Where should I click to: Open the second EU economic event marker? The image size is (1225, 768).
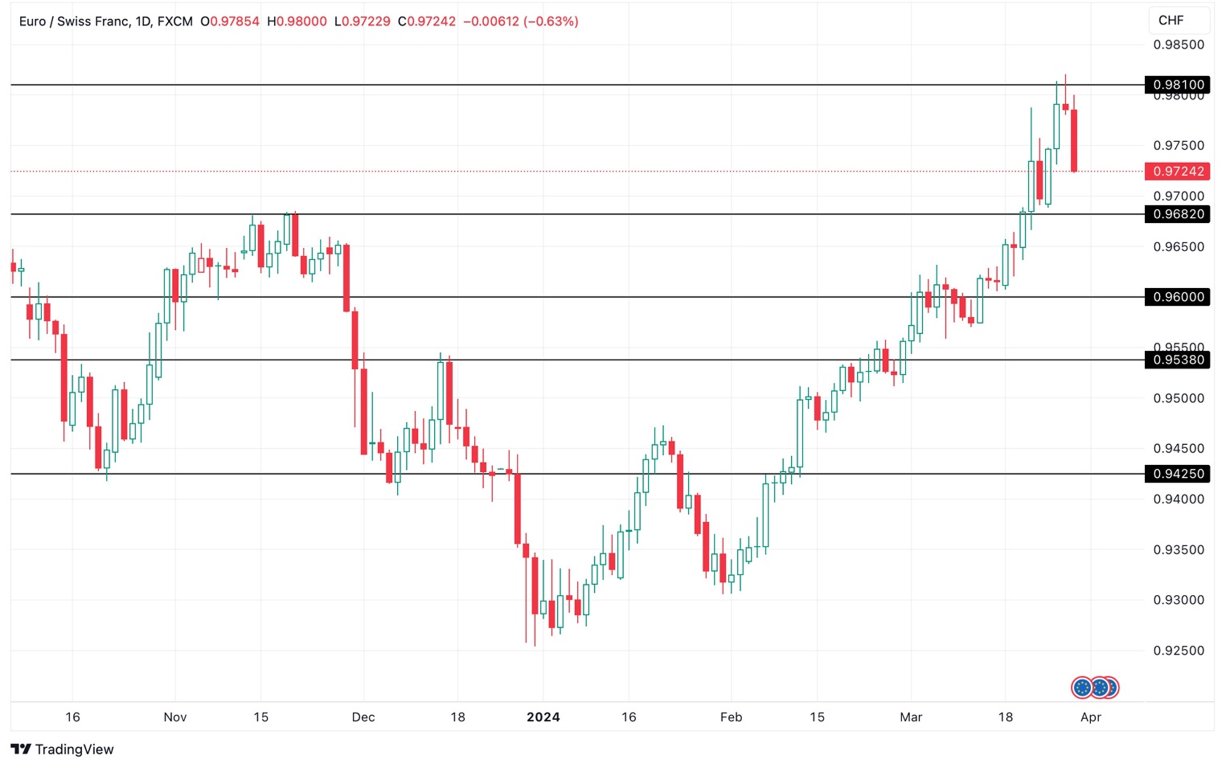pyautogui.click(x=1099, y=687)
